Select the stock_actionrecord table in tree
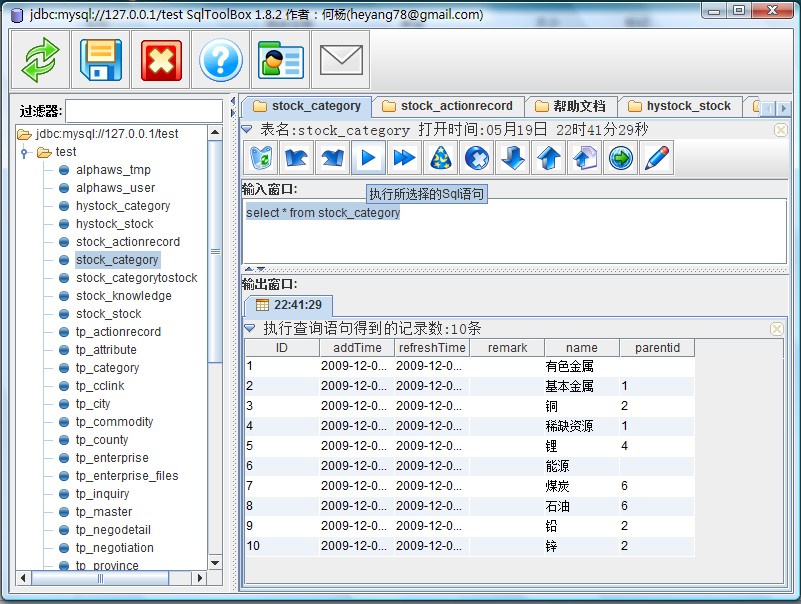 (128, 242)
